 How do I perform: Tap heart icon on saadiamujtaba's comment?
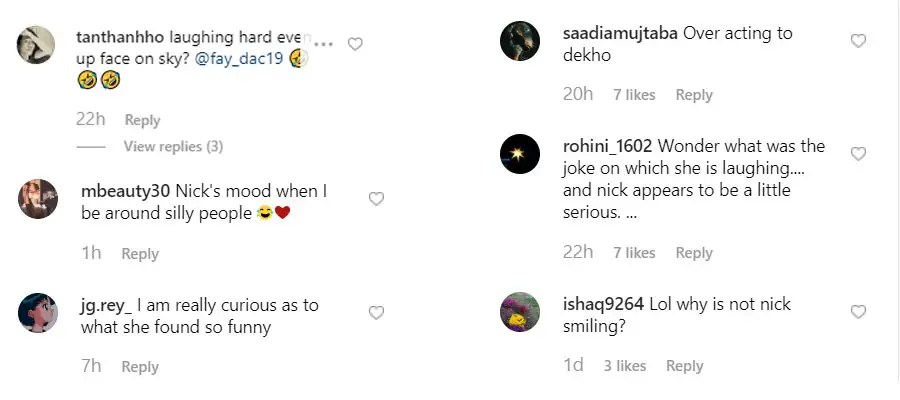pos(857,41)
